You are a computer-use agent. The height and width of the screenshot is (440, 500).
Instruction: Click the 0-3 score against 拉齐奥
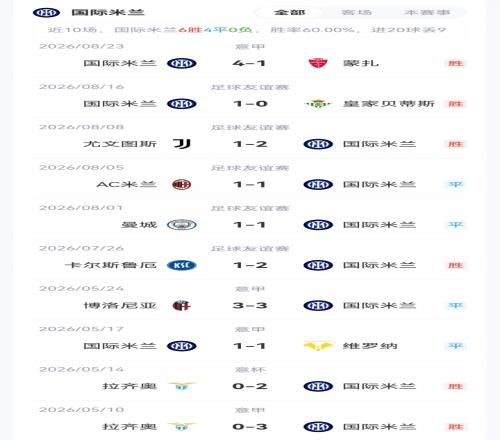point(250,427)
